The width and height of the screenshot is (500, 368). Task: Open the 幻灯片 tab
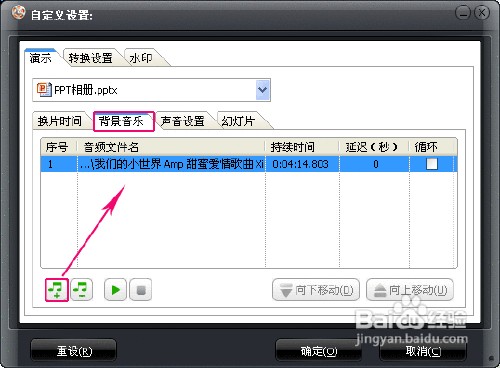[x=239, y=121]
